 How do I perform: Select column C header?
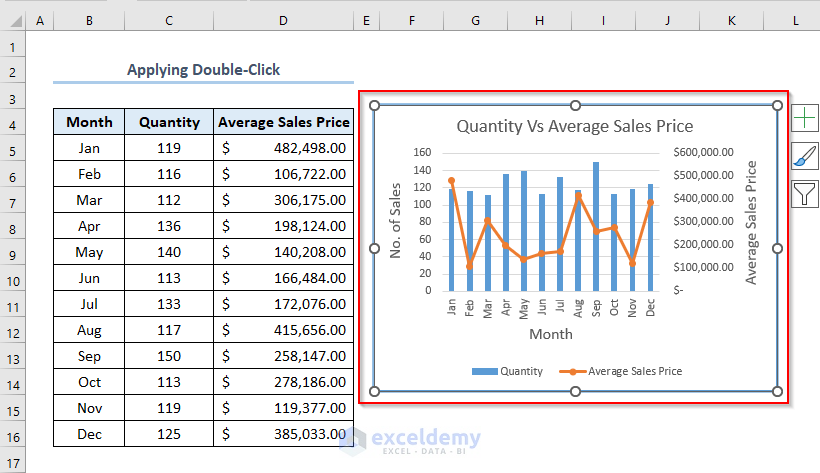click(x=169, y=21)
